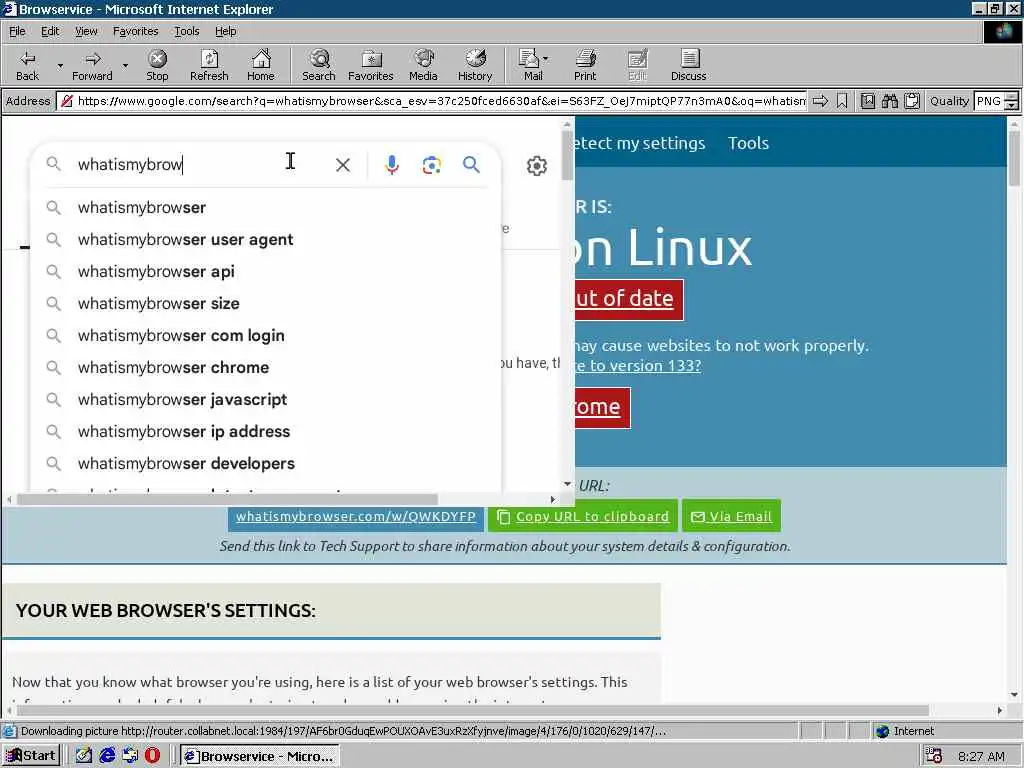Click the Via Email button
1024x768 pixels.
click(731, 517)
